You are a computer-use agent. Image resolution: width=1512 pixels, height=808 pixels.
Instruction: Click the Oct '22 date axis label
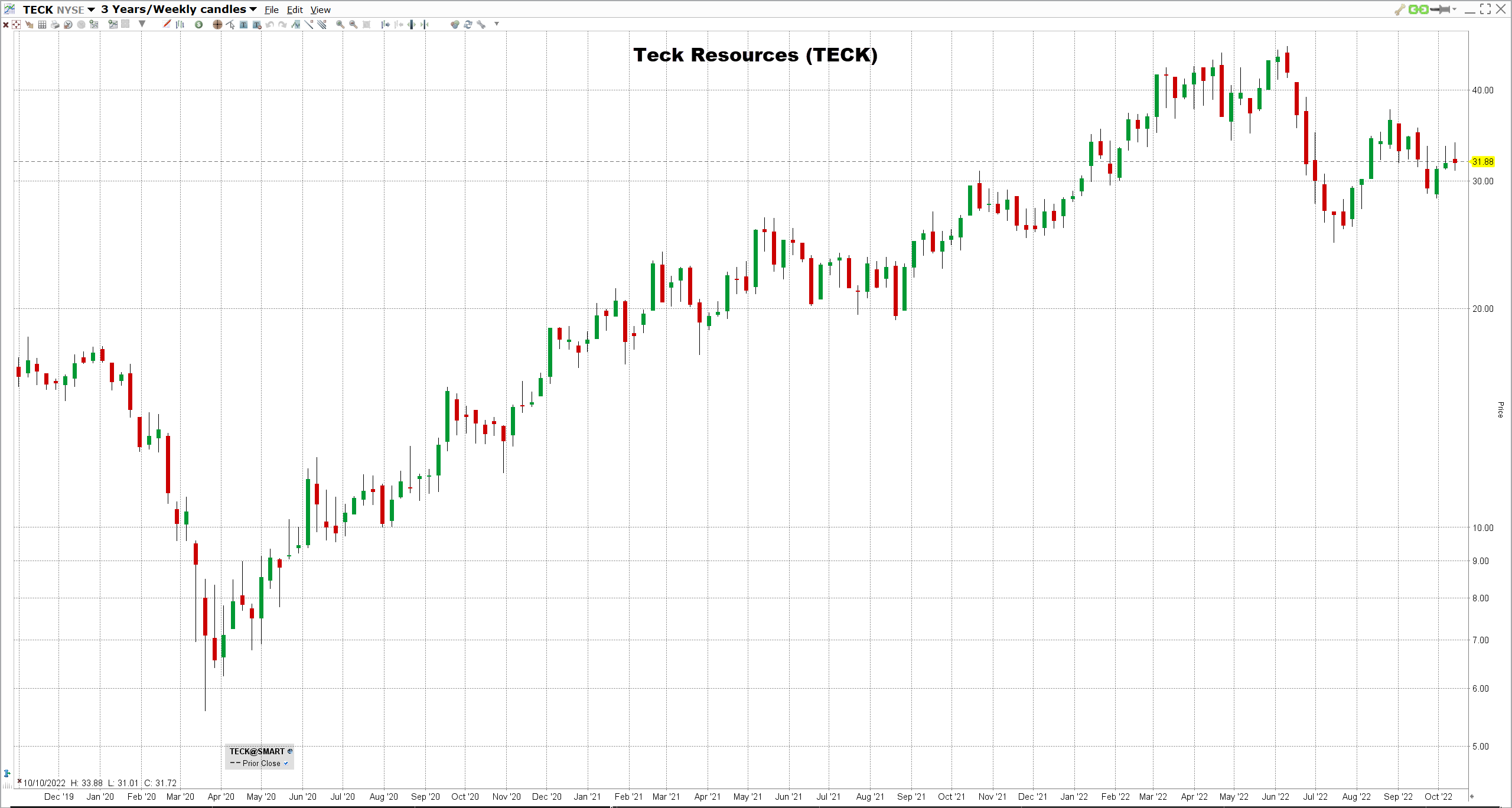pos(1438,797)
